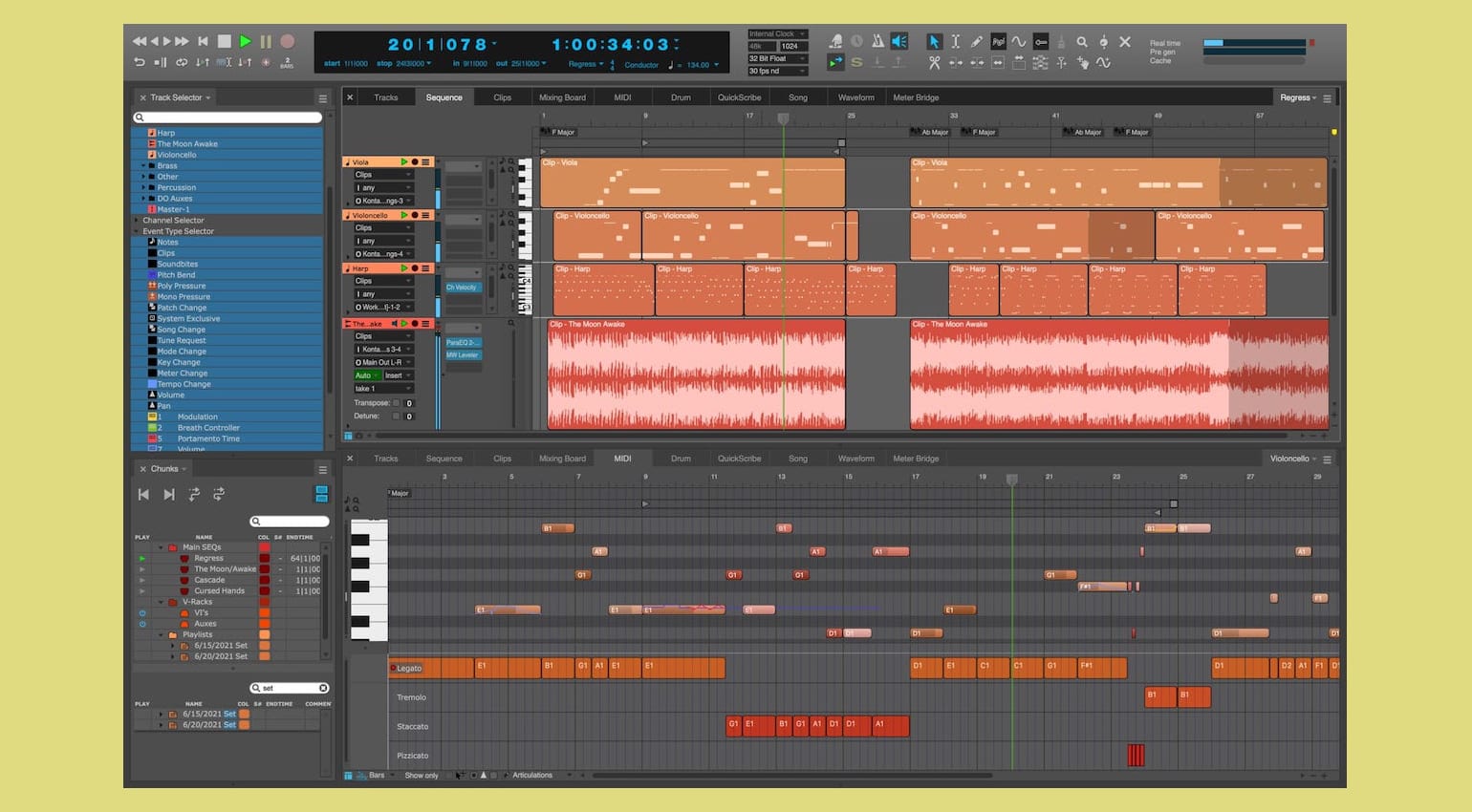This screenshot has height=812, width=1472.
Task: Switch to the Drum tab in lower editor
Action: [x=681, y=459]
